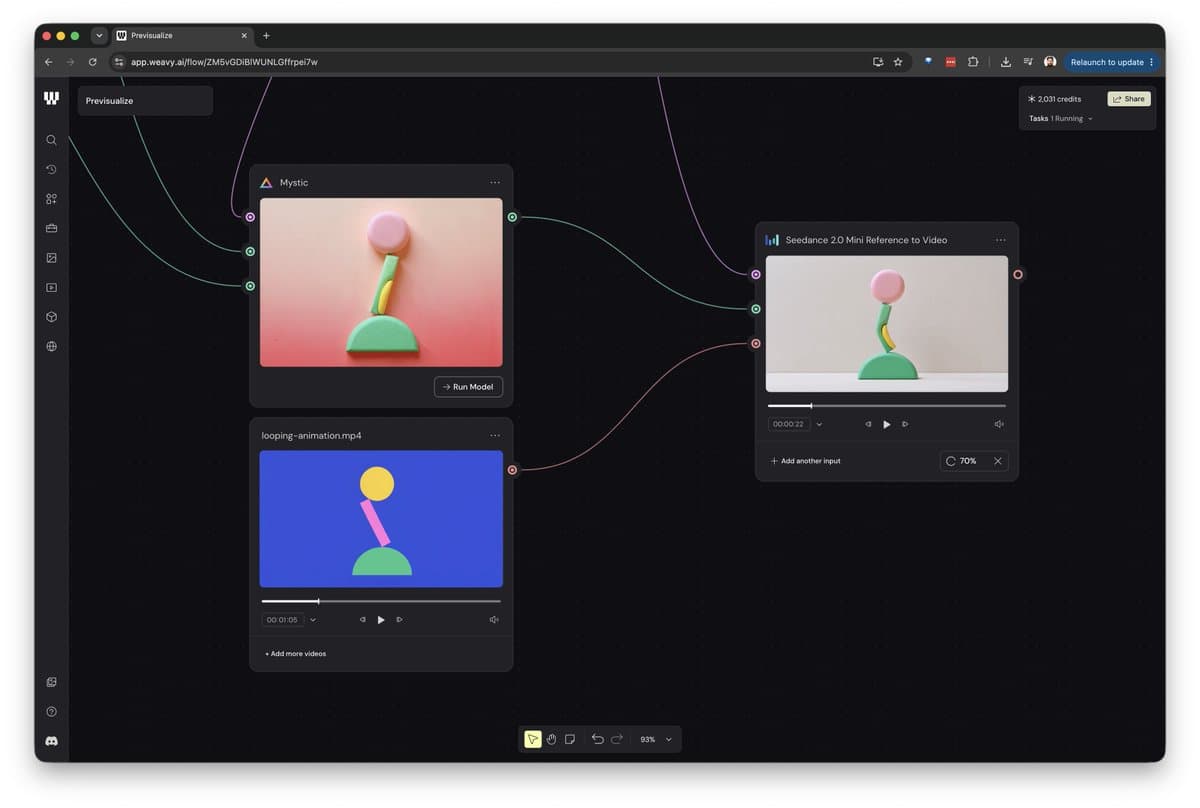Click the purple input port on Mystic node
The height and width of the screenshot is (808, 1200).
point(250,217)
